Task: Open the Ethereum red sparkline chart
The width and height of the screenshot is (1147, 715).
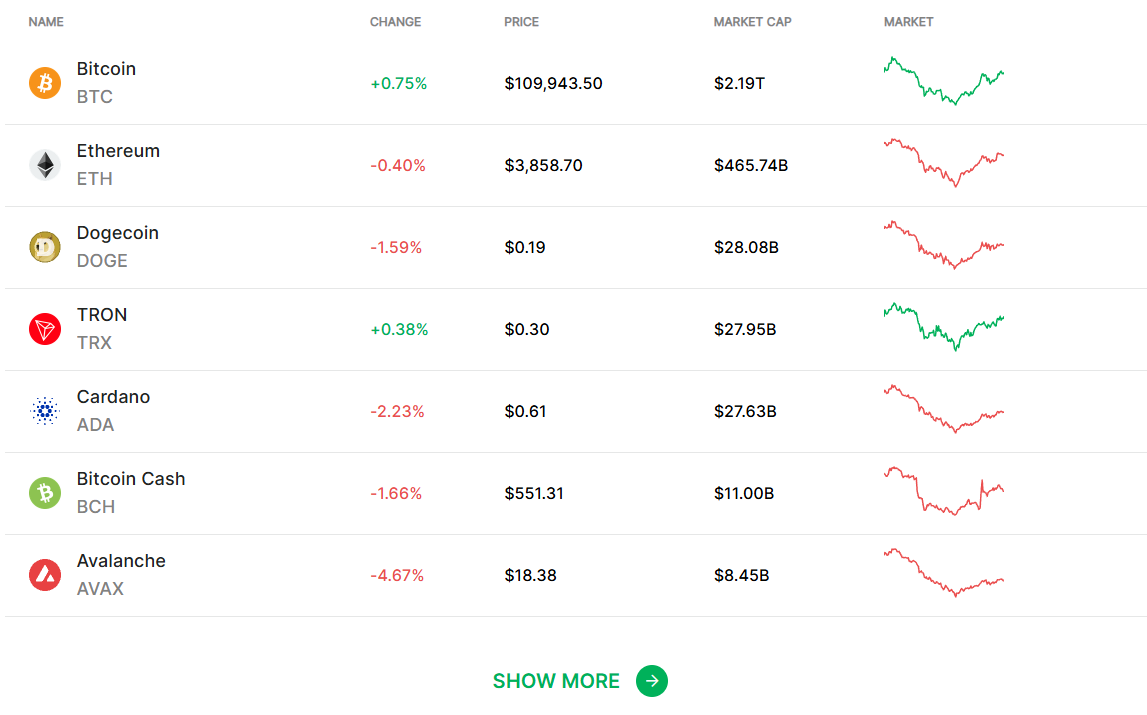Action: [944, 162]
